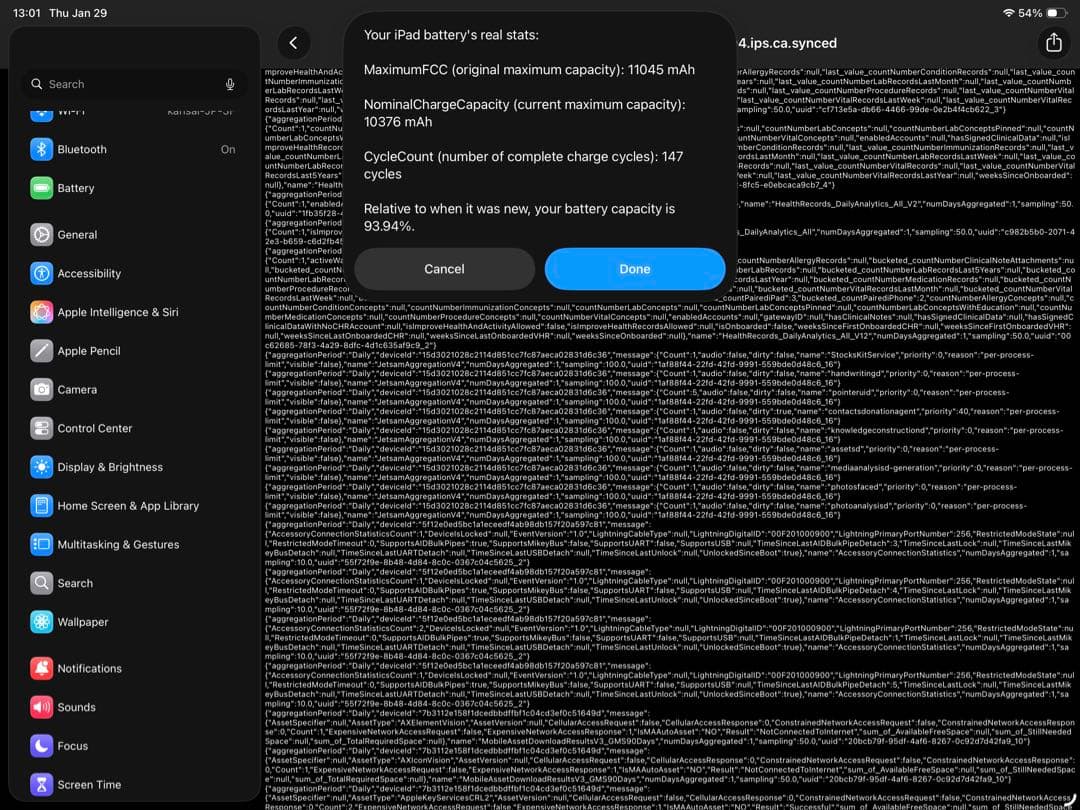The height and width of the screenshot is (810, 1080).
Task: Tap the Camera settings icon
Action: [x=41, y=389]
